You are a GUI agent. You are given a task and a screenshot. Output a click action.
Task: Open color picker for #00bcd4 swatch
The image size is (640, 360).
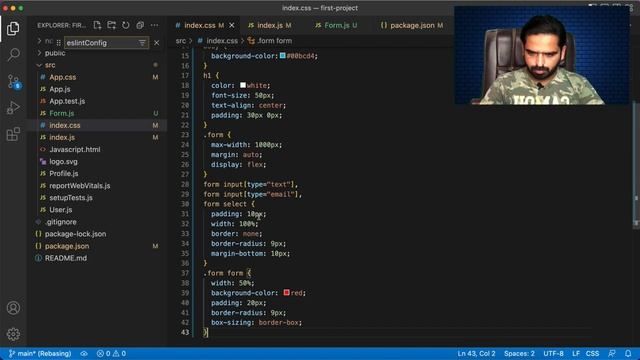click(x=282, y=56)
